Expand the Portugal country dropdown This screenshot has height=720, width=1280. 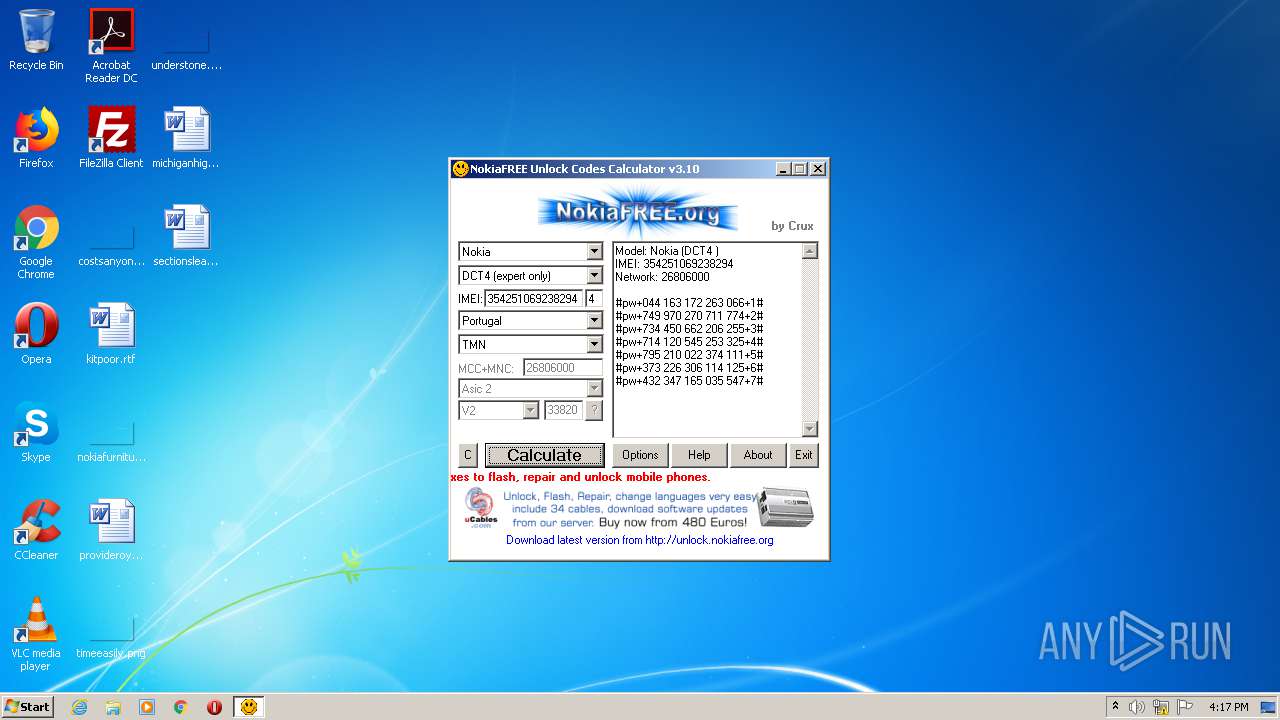(x=594, y=321)
